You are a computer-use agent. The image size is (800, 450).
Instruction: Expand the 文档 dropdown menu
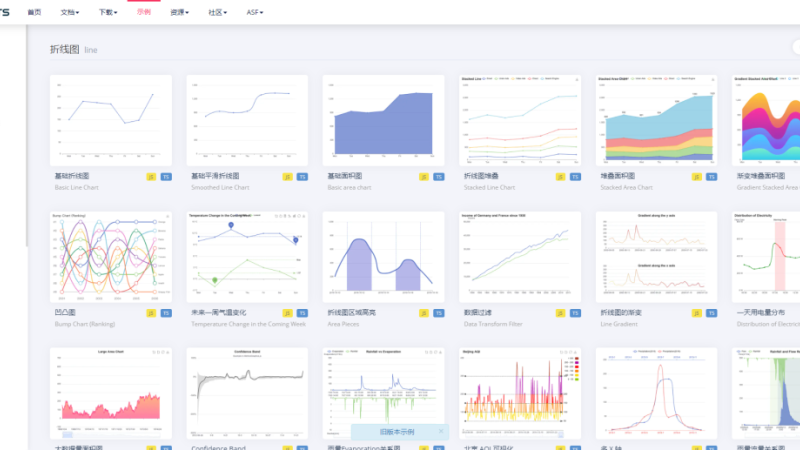(x=70, y=12)
